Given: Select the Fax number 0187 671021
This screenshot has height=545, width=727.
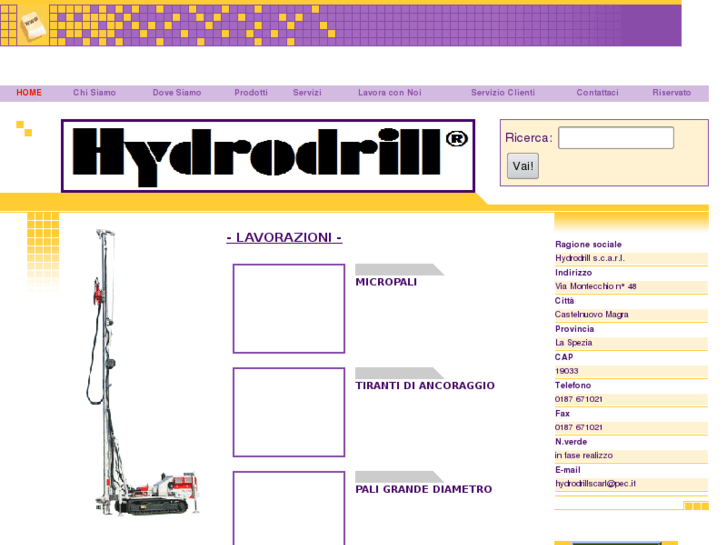Looking at the screenshot, I should [x=579, y=428].
